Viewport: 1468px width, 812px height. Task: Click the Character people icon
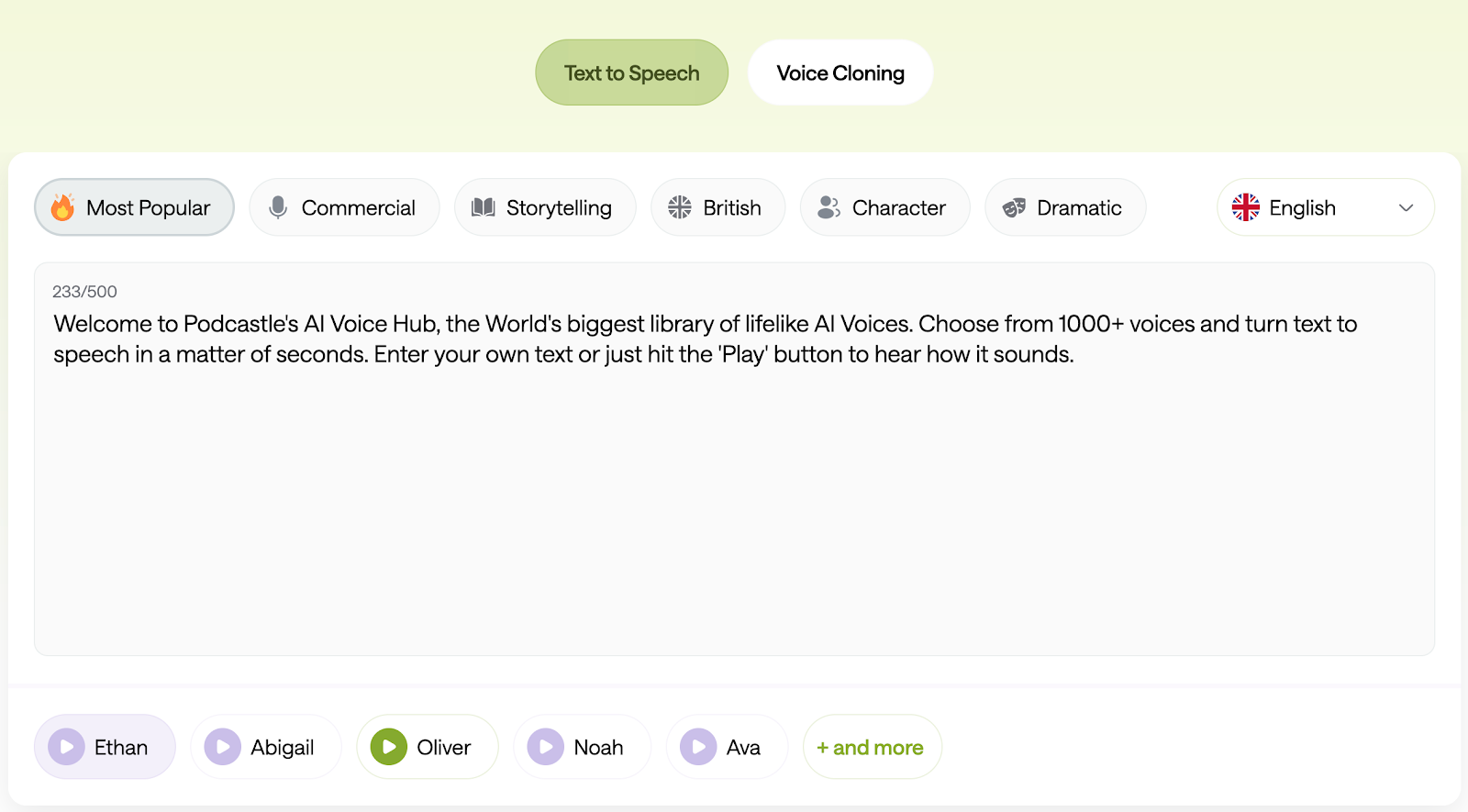coord(829,207)
